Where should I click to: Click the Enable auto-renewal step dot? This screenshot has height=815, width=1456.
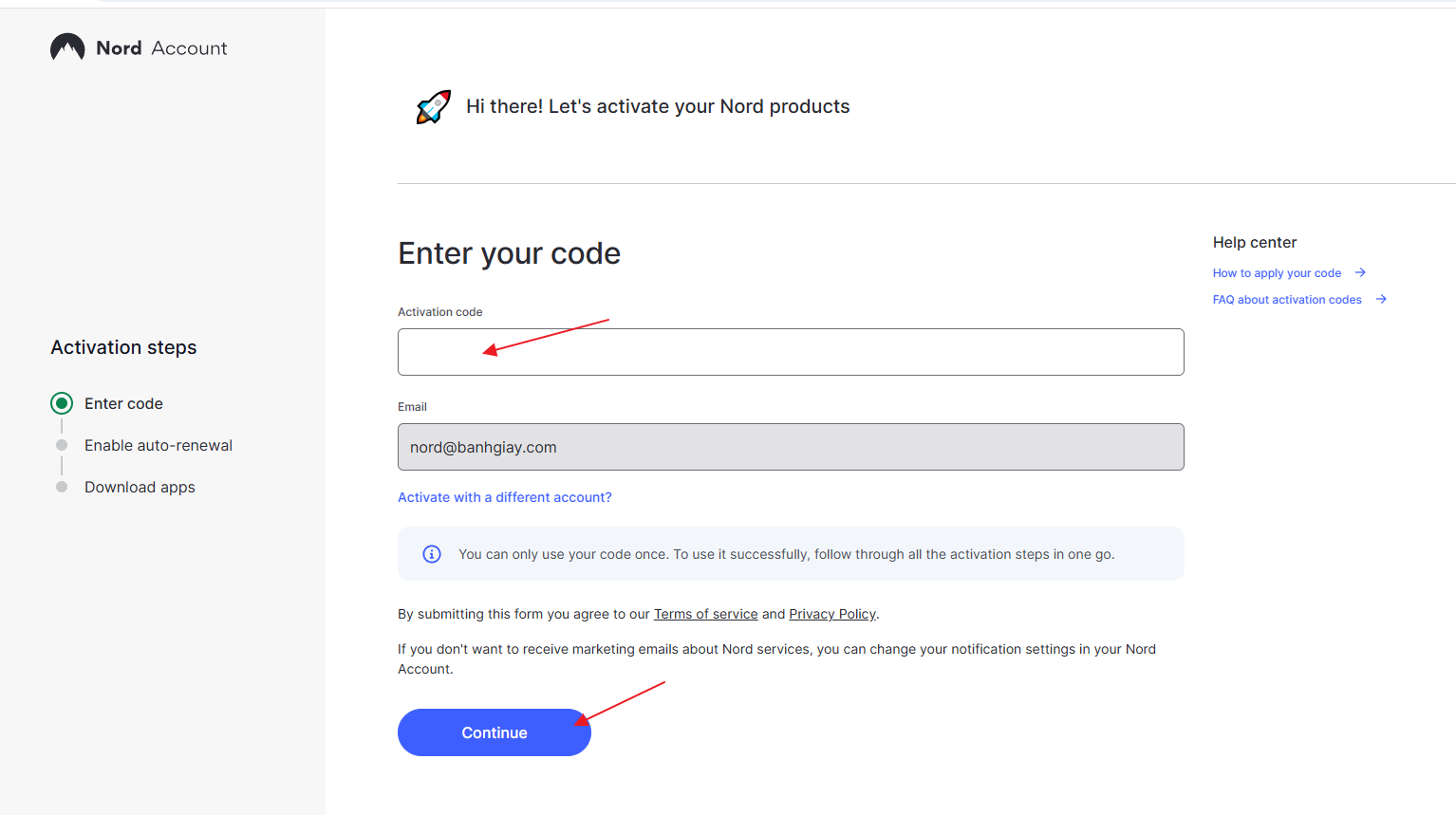(x=62, y=445)
